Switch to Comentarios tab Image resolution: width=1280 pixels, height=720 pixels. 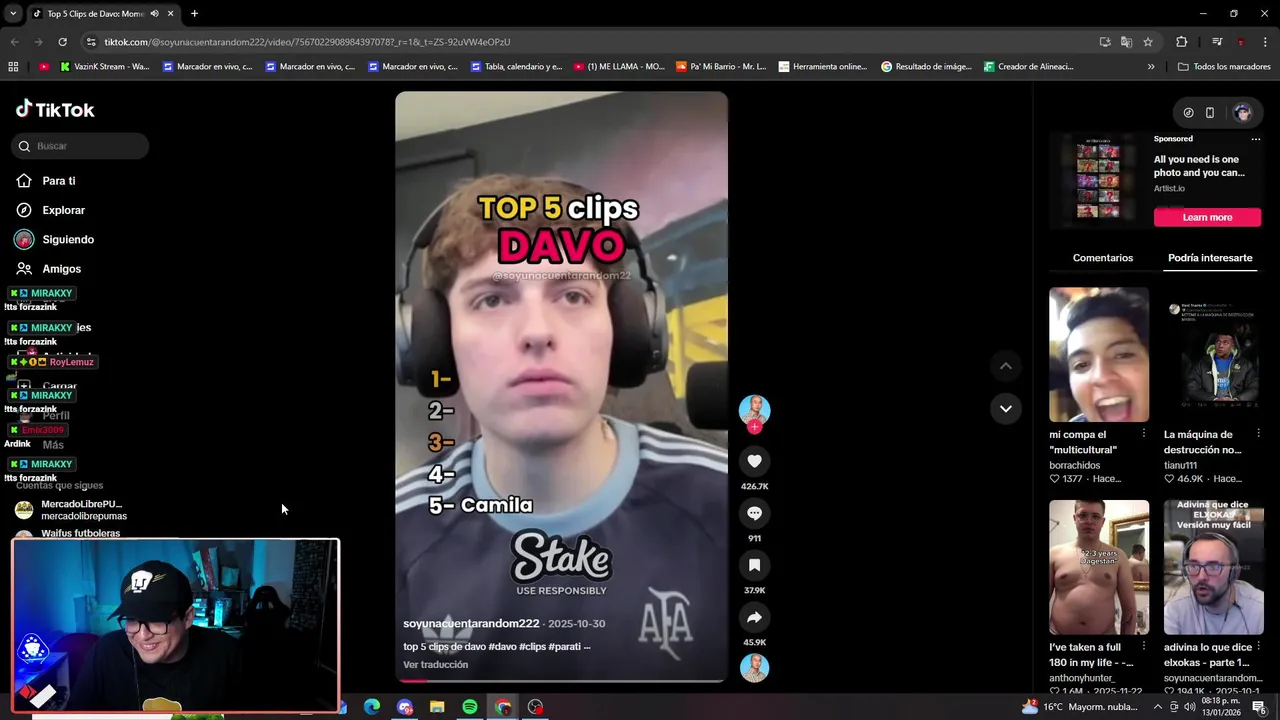pos(1103,258)
